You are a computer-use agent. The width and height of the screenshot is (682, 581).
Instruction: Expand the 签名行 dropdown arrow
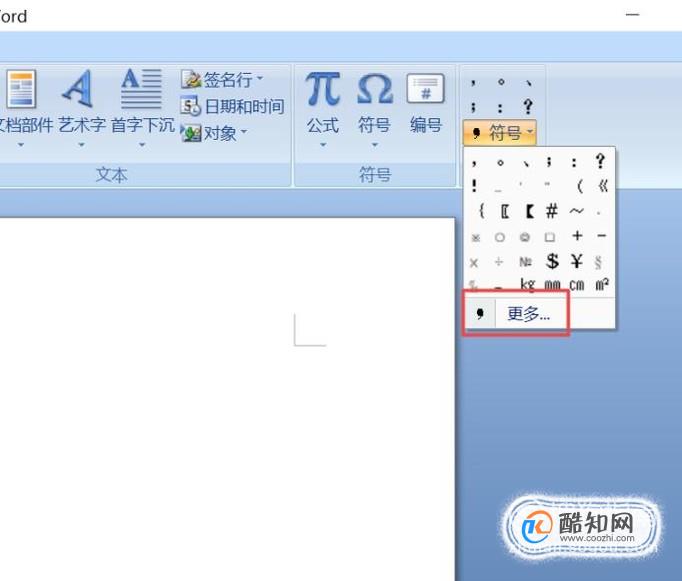coord(260,79)
